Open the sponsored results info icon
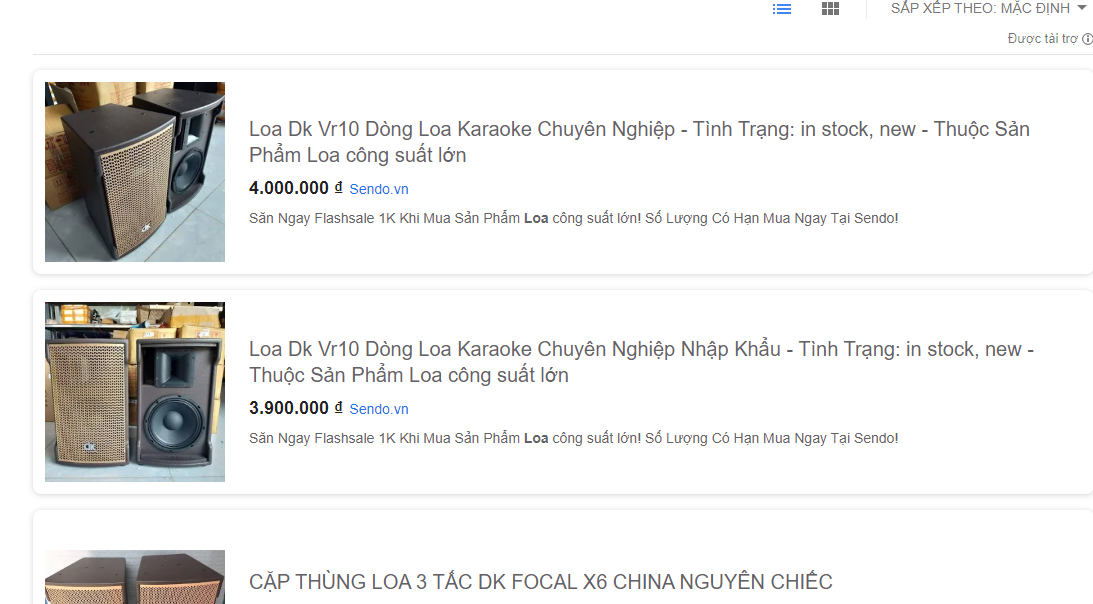The image size is (1093, 604). tap(1086, 39)
